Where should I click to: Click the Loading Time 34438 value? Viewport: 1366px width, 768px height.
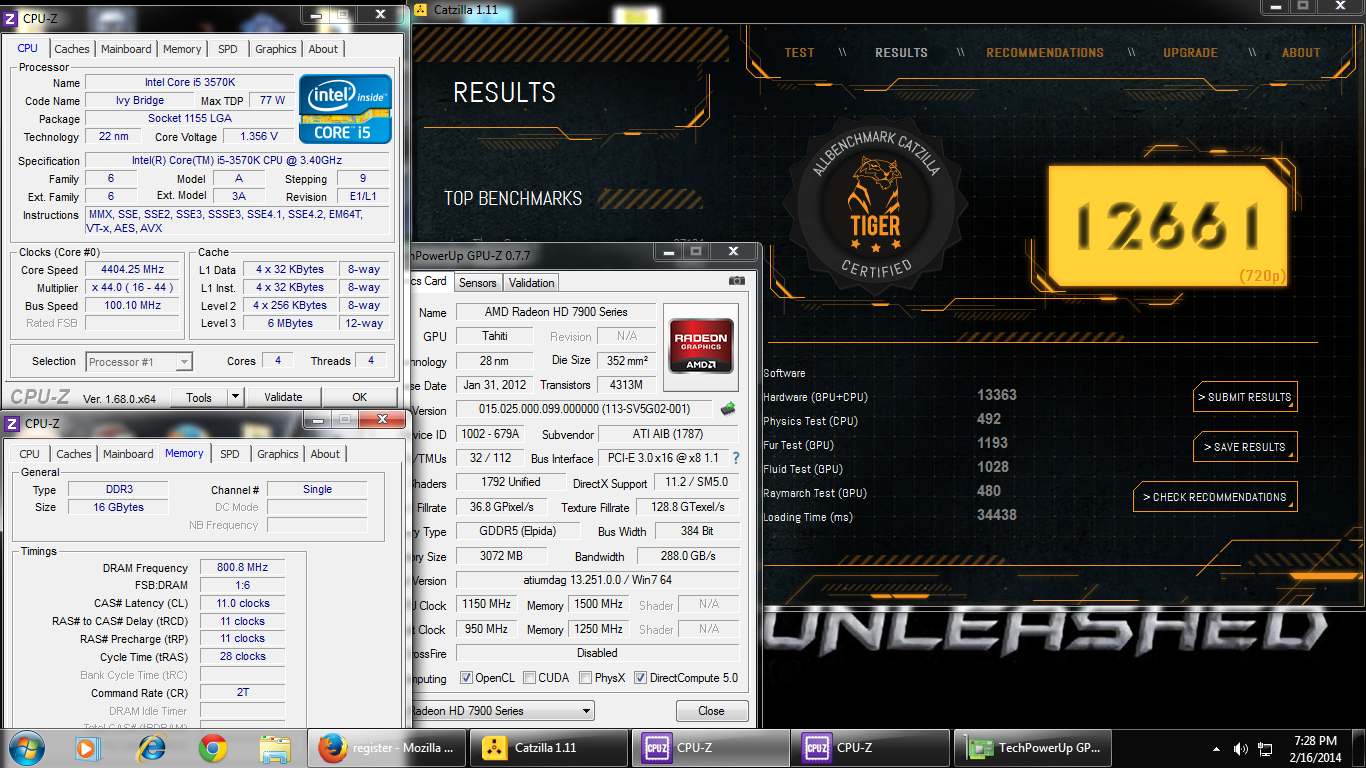pyautogui.click(x=996, y=516)
